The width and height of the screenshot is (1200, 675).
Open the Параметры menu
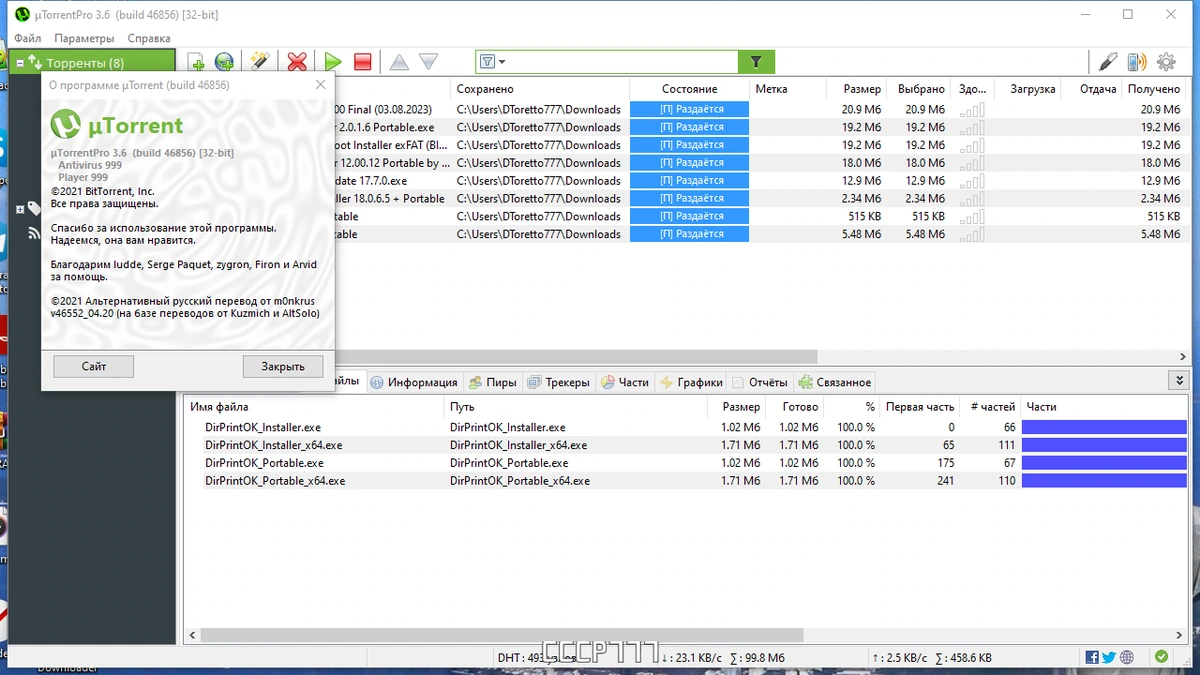[x=84, y=38]
